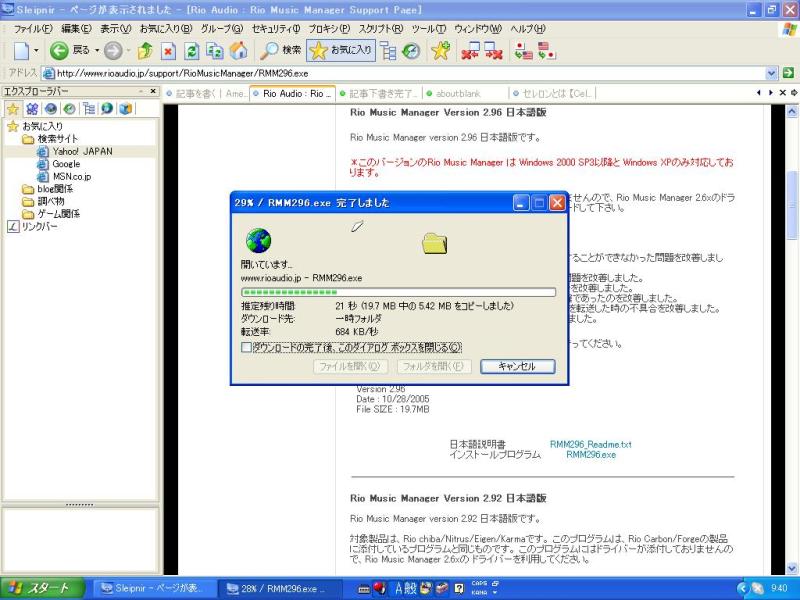800x600 pixels.
Task: Close the エクスプローラバー panel
Action: click(153, 91)
